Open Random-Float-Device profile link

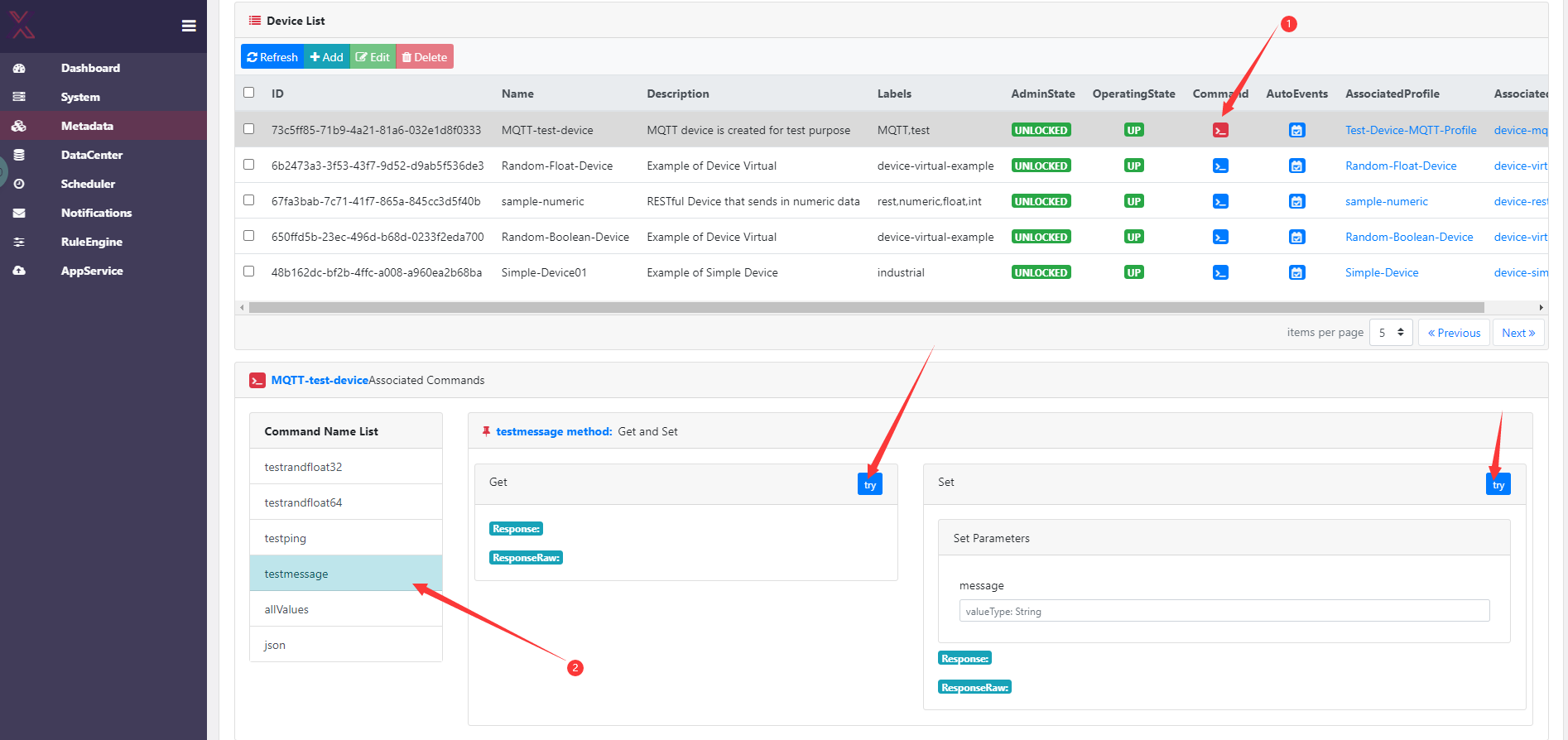coord(1401,166)
